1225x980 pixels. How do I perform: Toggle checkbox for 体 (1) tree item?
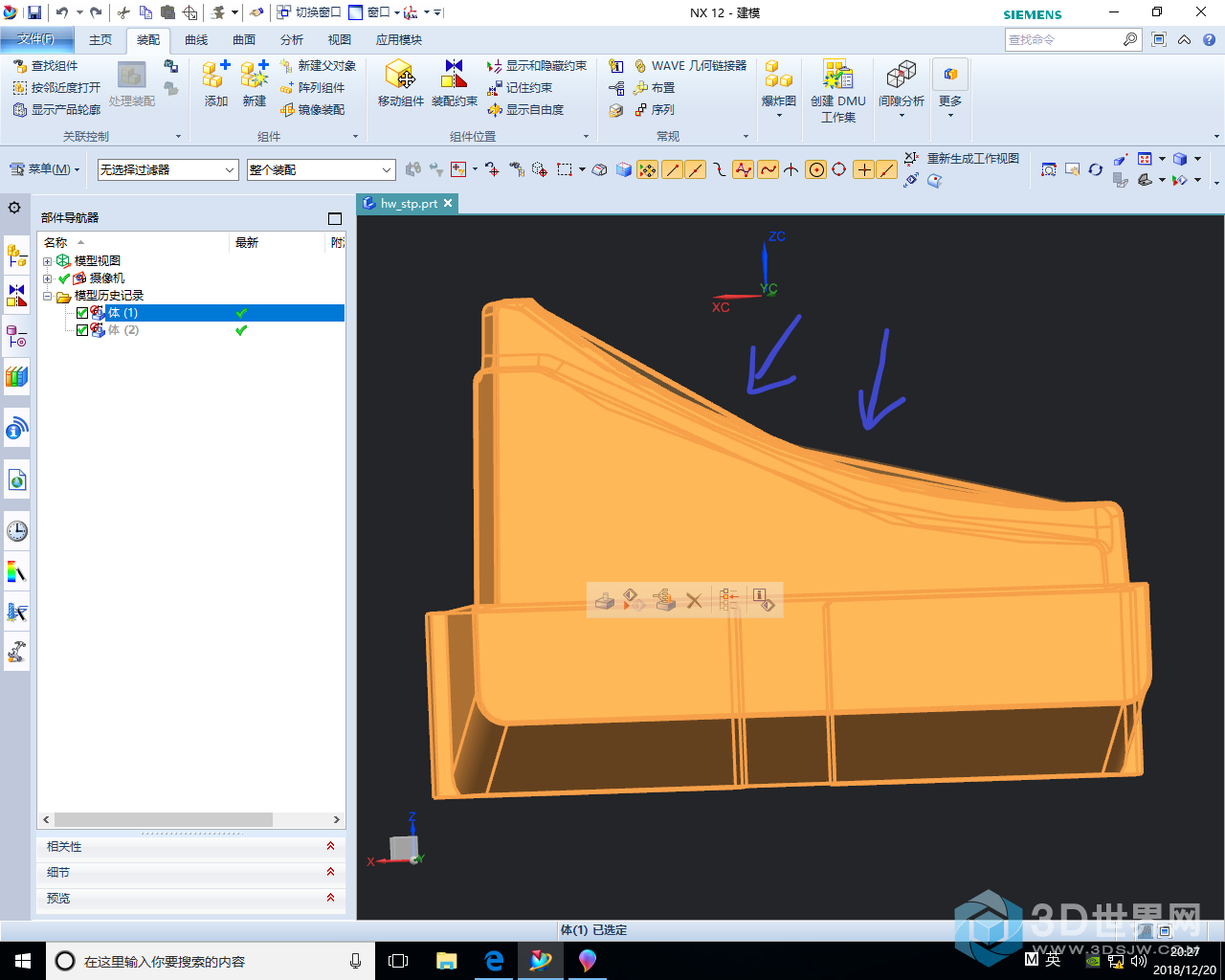(x=82, y=313)
